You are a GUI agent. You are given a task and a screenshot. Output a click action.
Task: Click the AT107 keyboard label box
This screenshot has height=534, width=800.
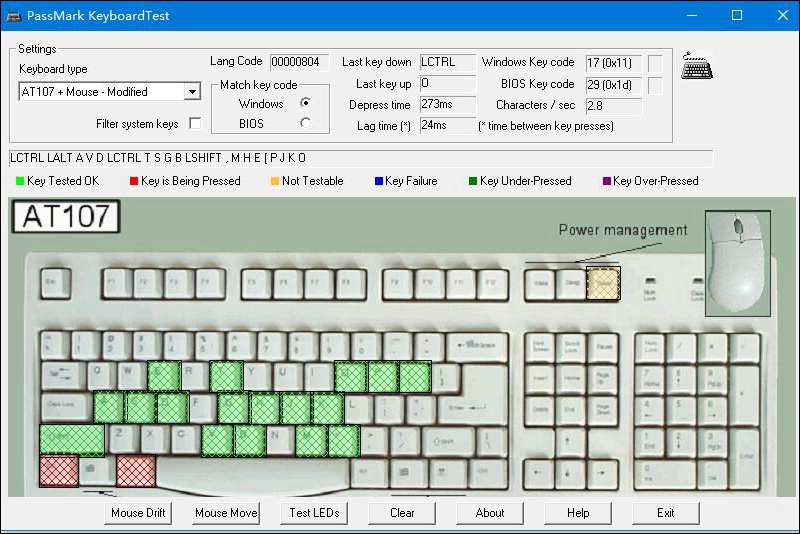[x=66, y=216]
